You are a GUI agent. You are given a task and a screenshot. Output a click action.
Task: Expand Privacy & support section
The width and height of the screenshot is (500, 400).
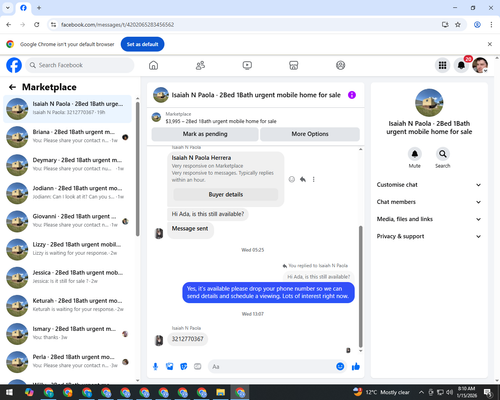[x=429, y=236]
